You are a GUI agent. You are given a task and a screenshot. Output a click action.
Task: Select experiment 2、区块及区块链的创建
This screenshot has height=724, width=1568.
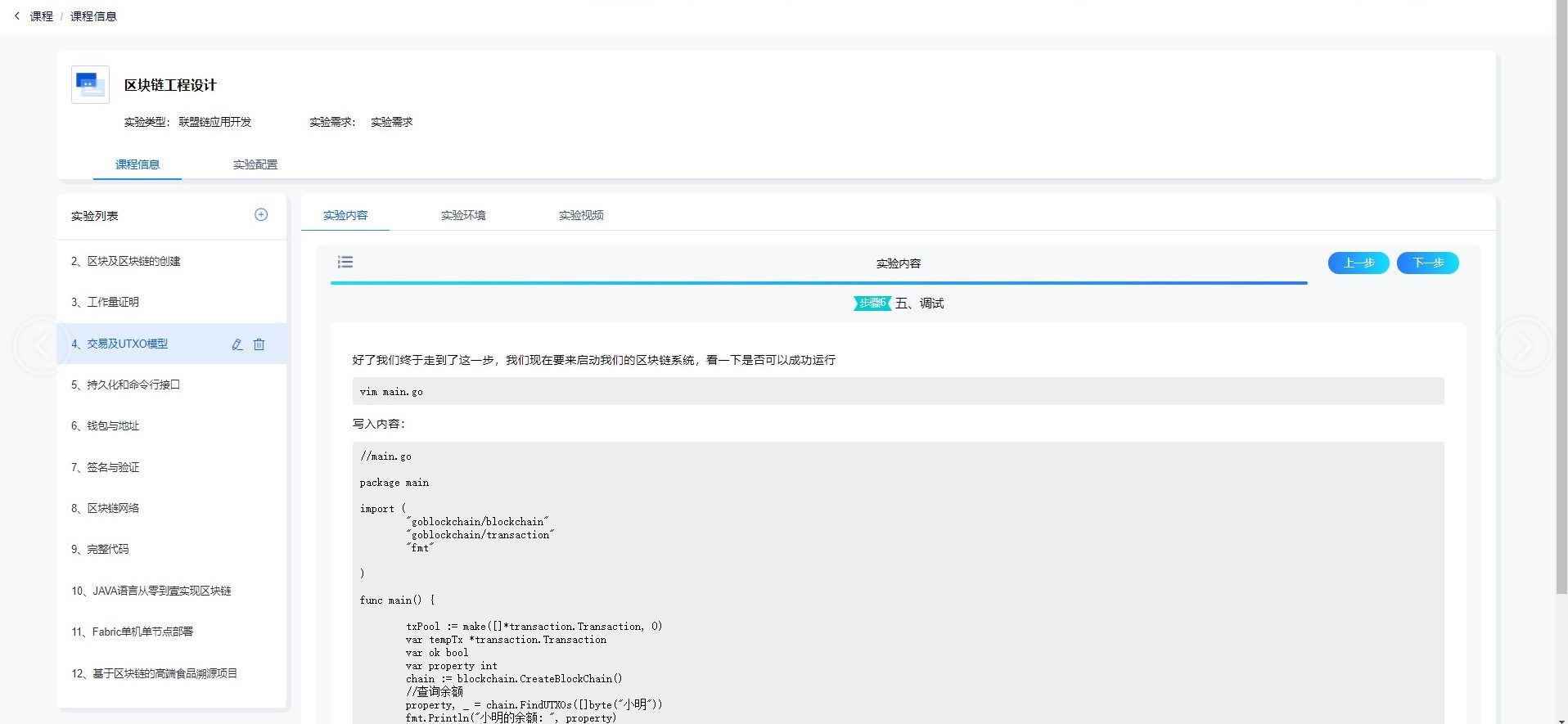pyautogui.click(x=171, y=261)
